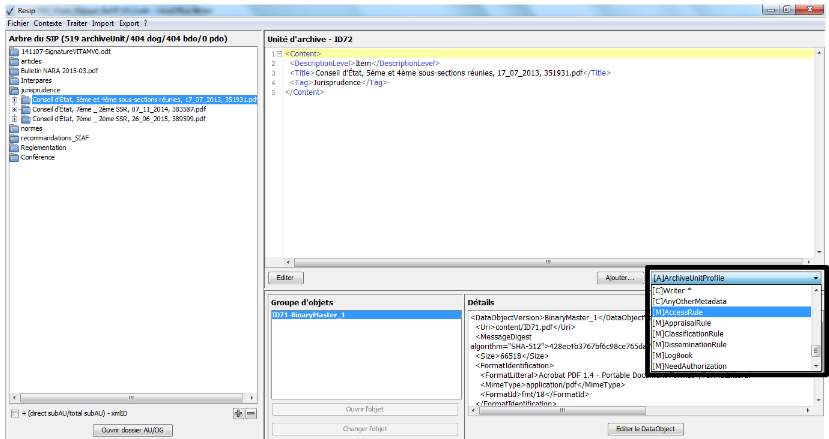Click the Ouvrir dossier AU/OG button

132,429
